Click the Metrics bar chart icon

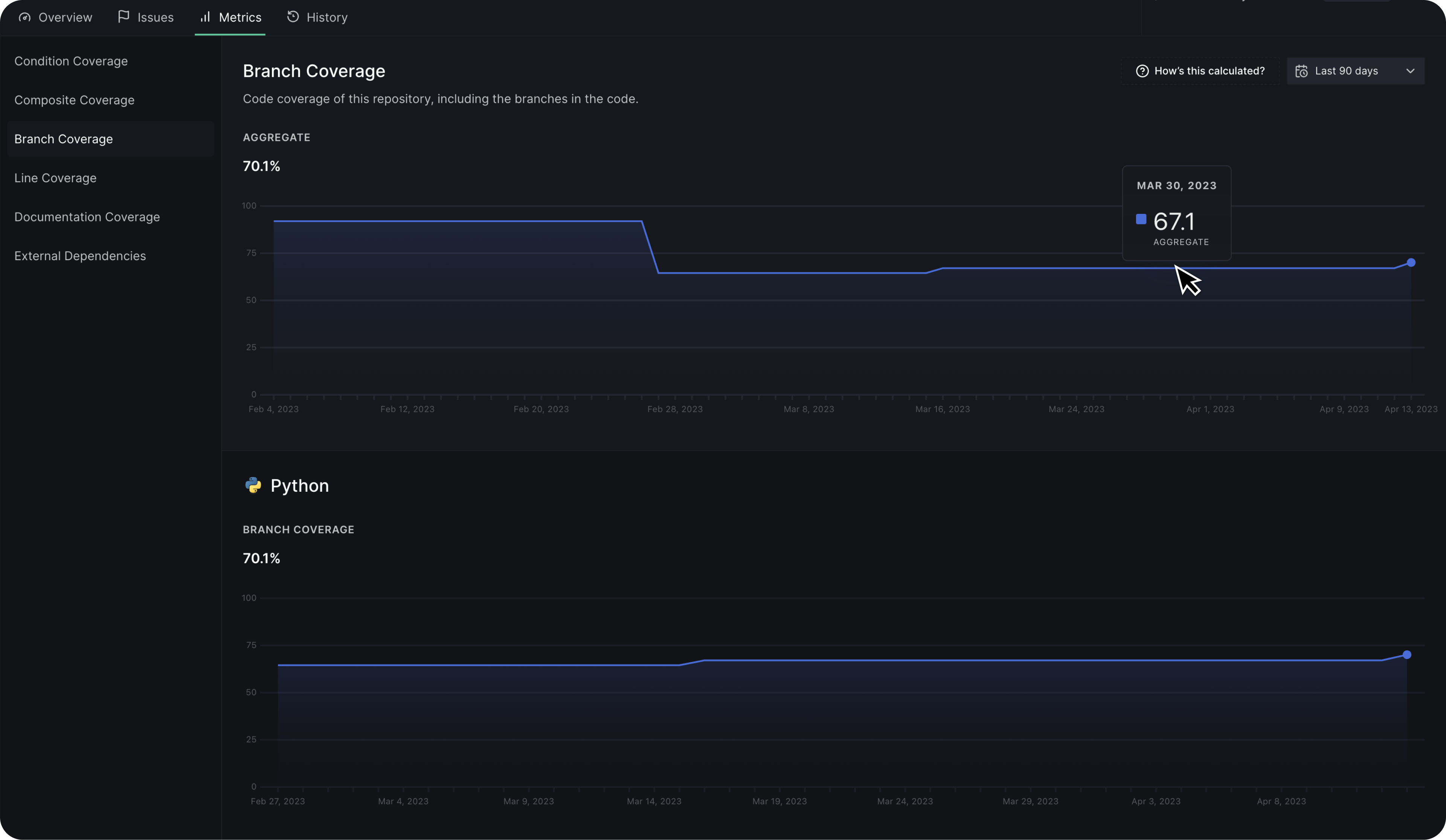coord(205,17)
